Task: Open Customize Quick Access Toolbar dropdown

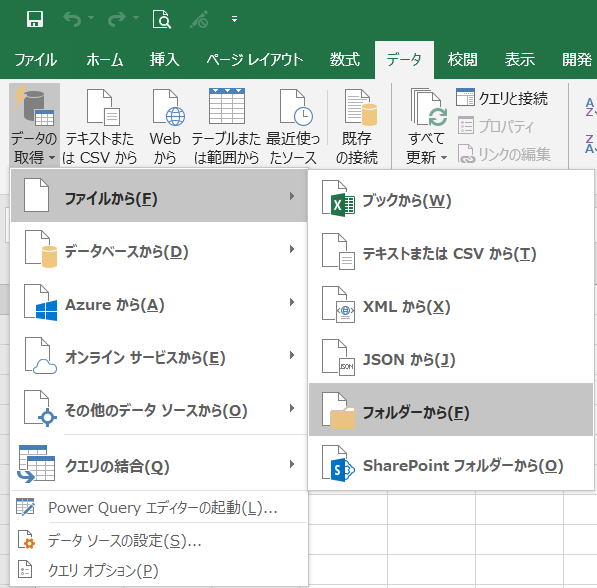Action: point(235,19)
